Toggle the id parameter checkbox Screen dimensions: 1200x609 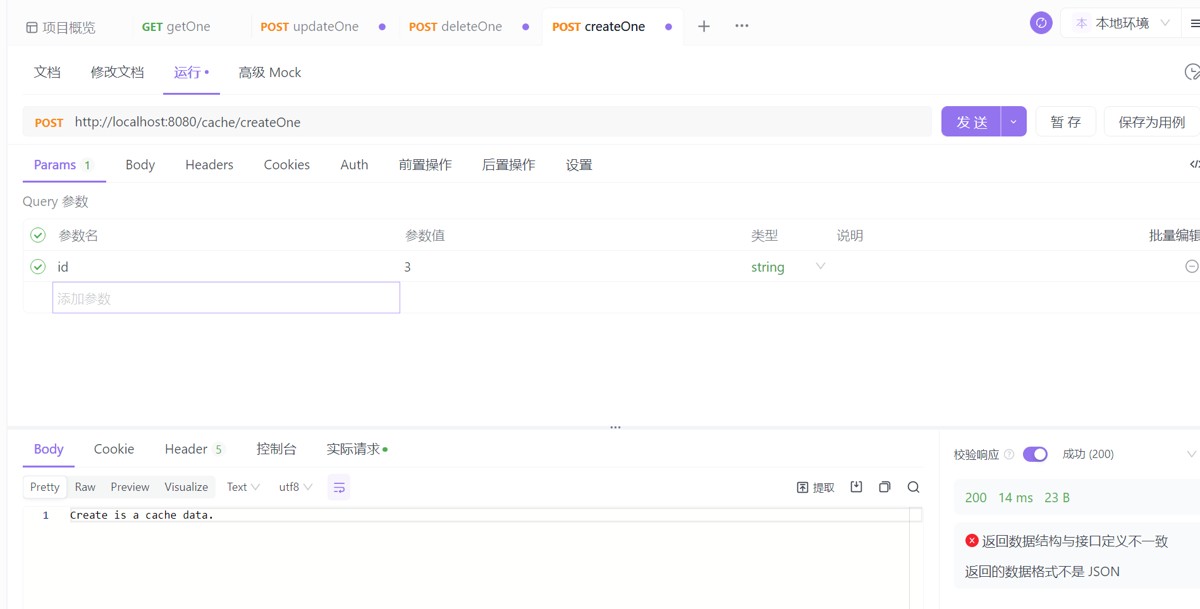38,266
